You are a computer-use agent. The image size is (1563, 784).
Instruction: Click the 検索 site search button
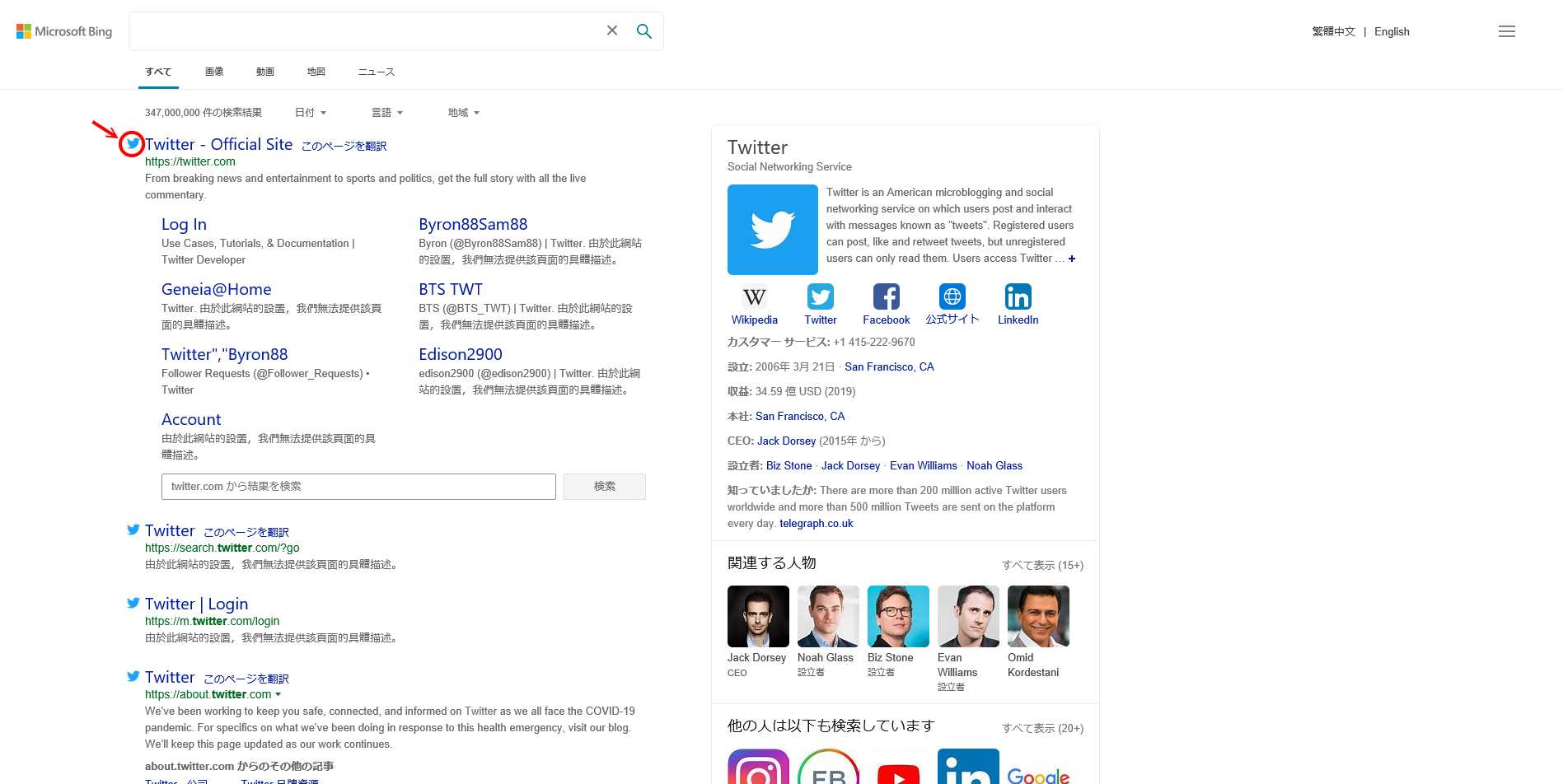point(605,487)
